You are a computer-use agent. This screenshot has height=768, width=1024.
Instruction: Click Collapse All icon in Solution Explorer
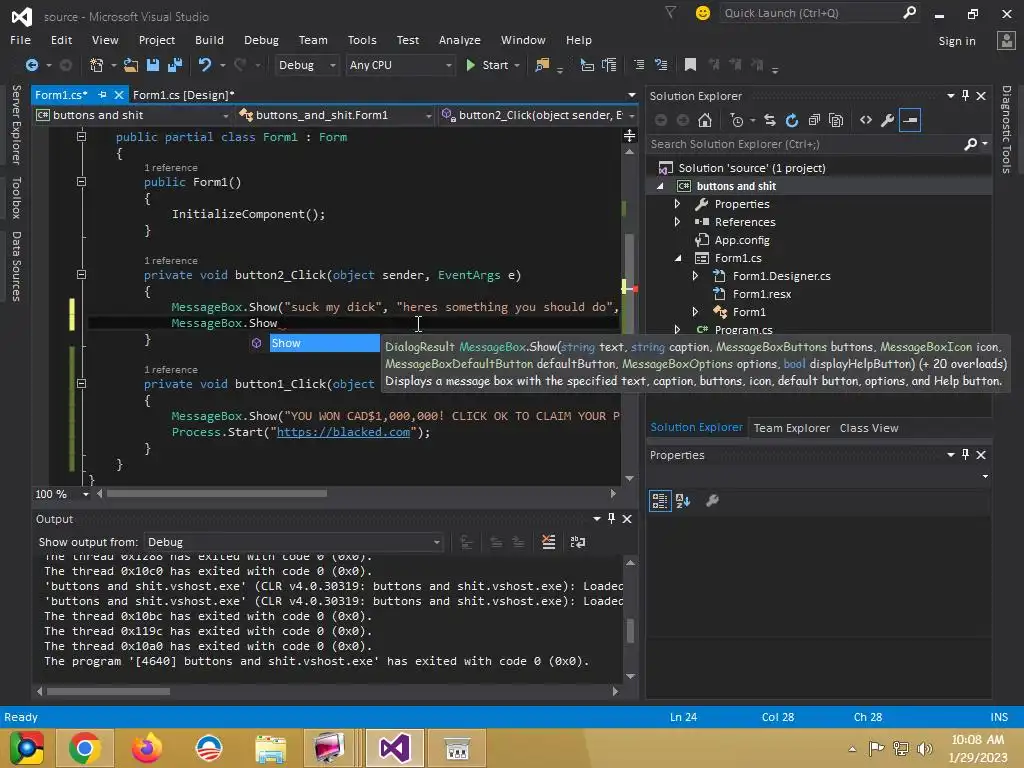coord(814,120)
